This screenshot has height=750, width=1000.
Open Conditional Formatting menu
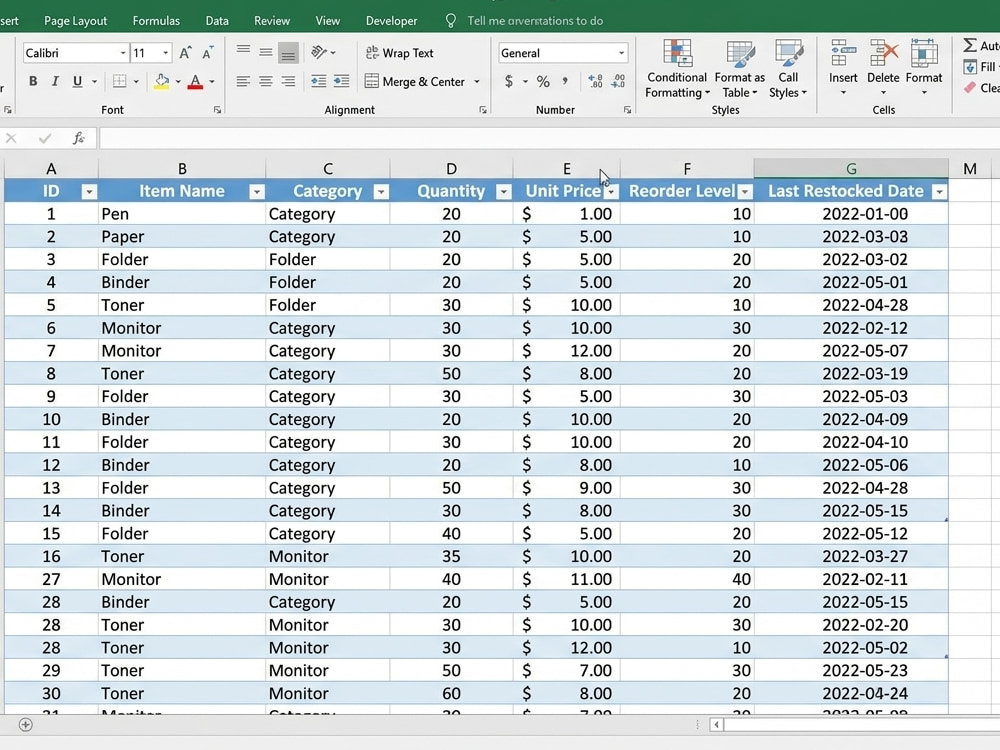click(x=677, y=69)
